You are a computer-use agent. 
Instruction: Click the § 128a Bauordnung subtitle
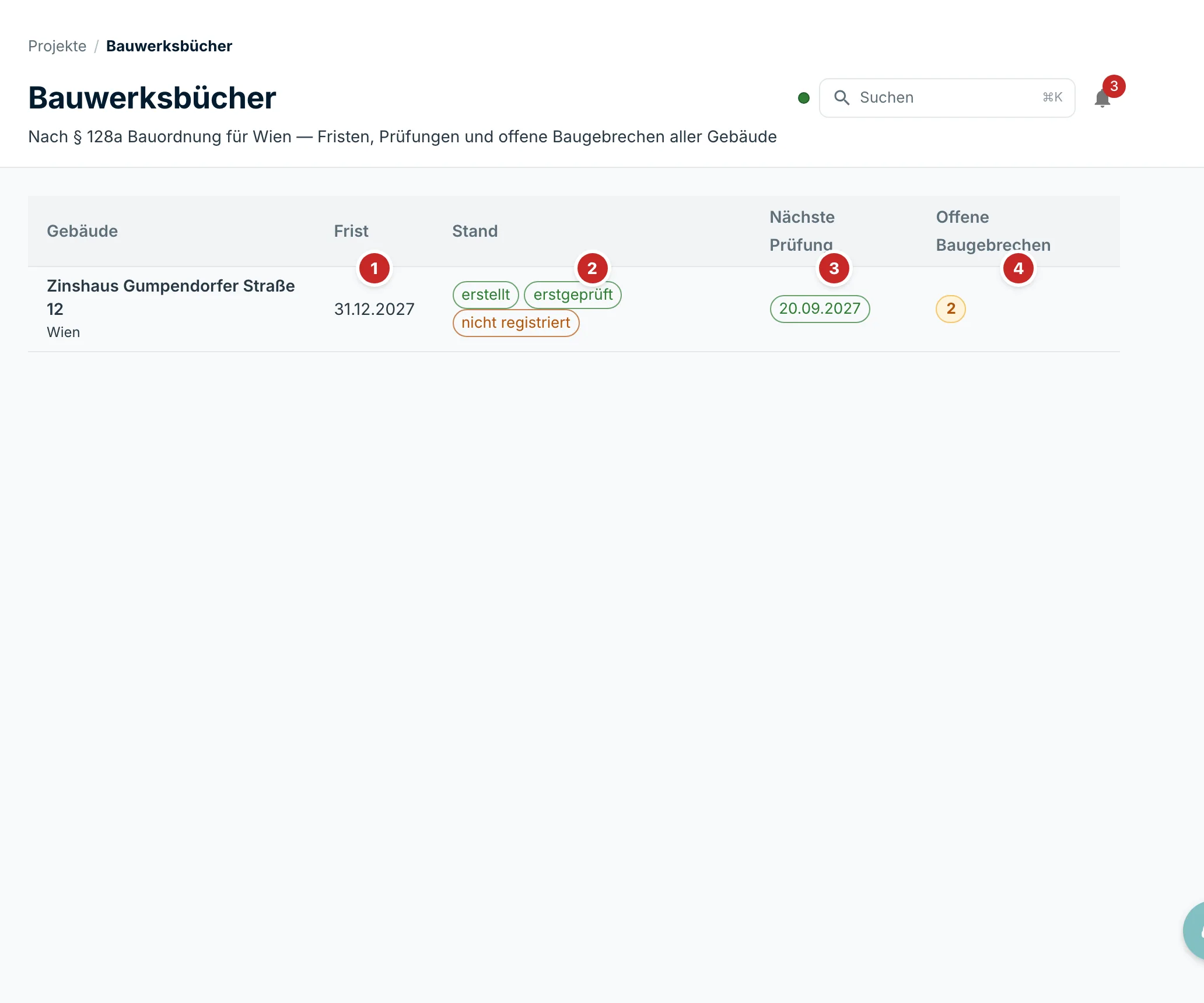pos(402,136)
